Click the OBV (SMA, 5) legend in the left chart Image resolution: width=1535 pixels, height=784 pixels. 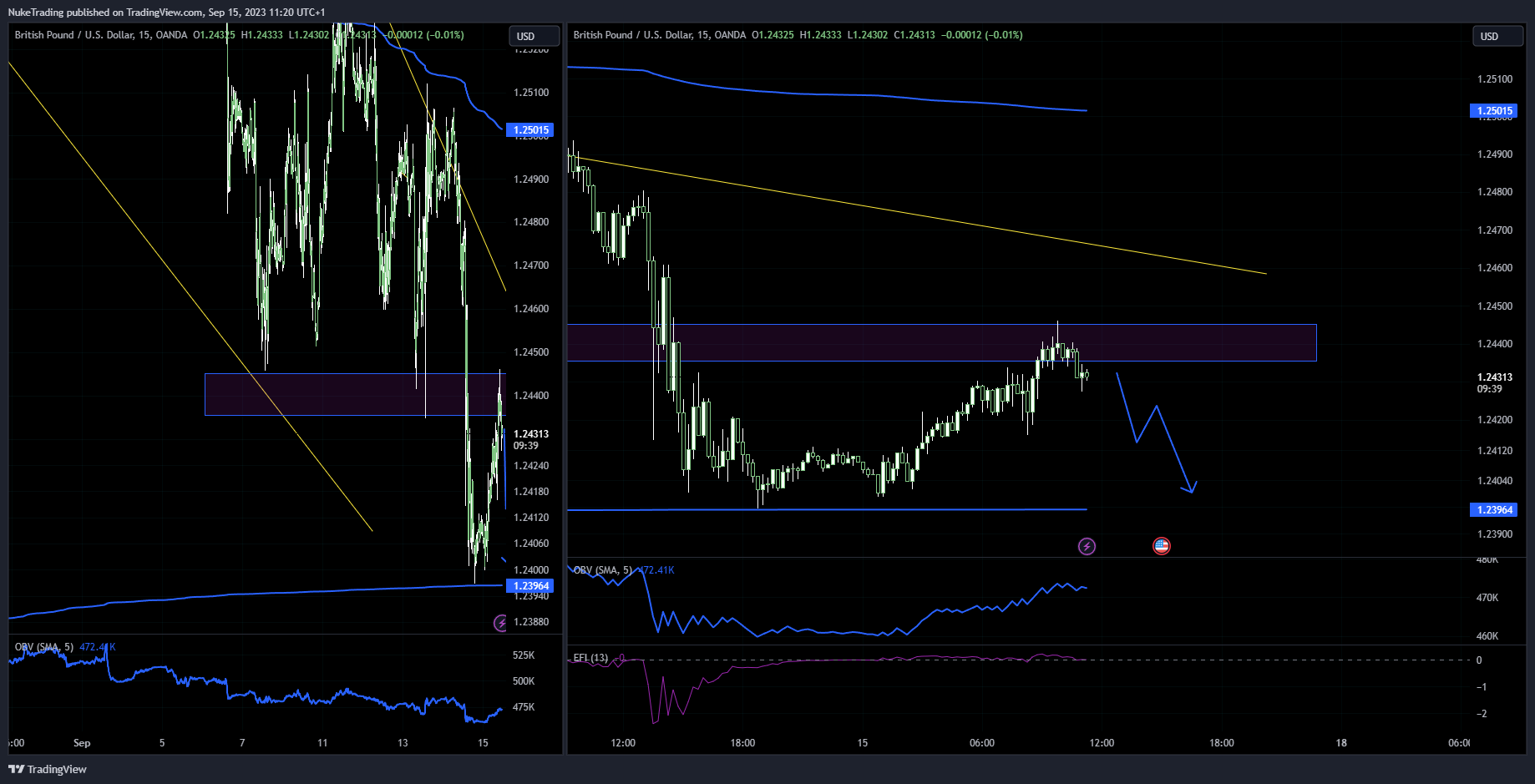(43, 647)
